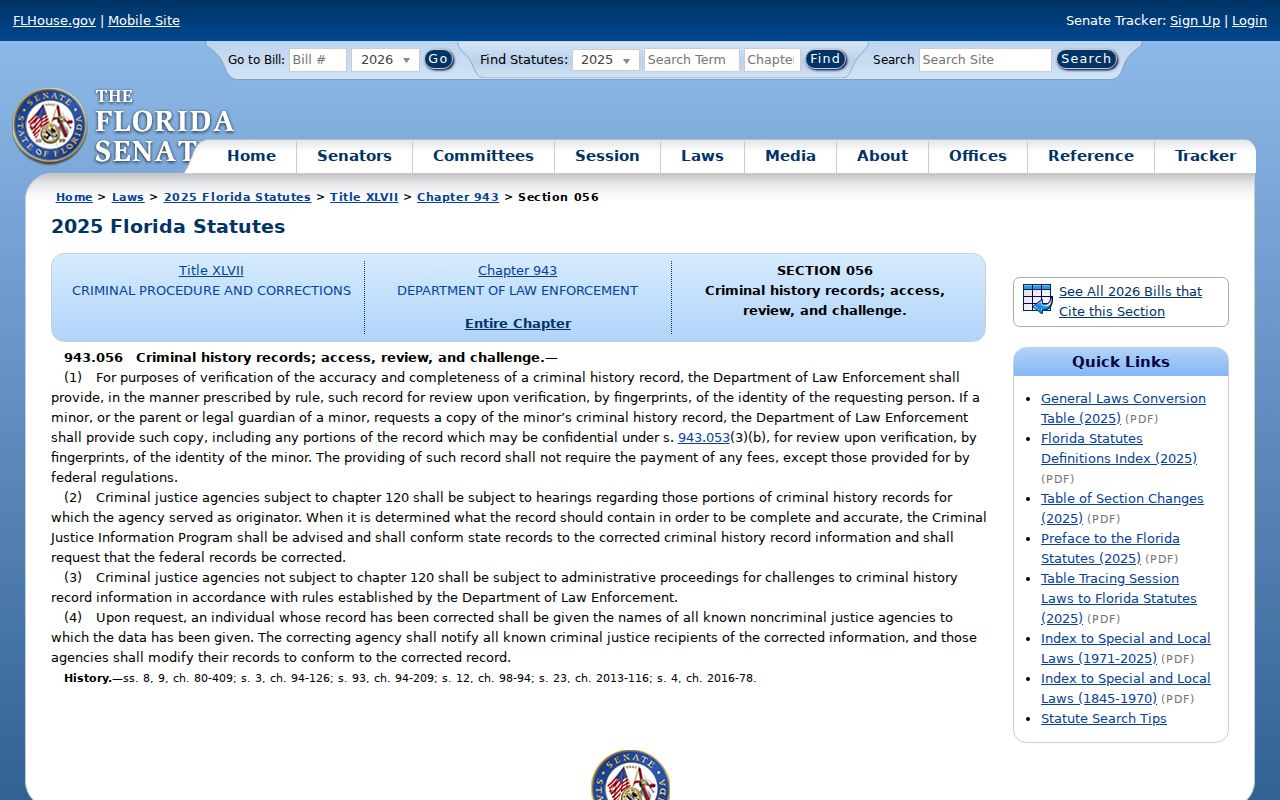The height and width of the screenshot is (800, 1280).
Task: Open the Home menu tab
Action: tap(251, 156)
